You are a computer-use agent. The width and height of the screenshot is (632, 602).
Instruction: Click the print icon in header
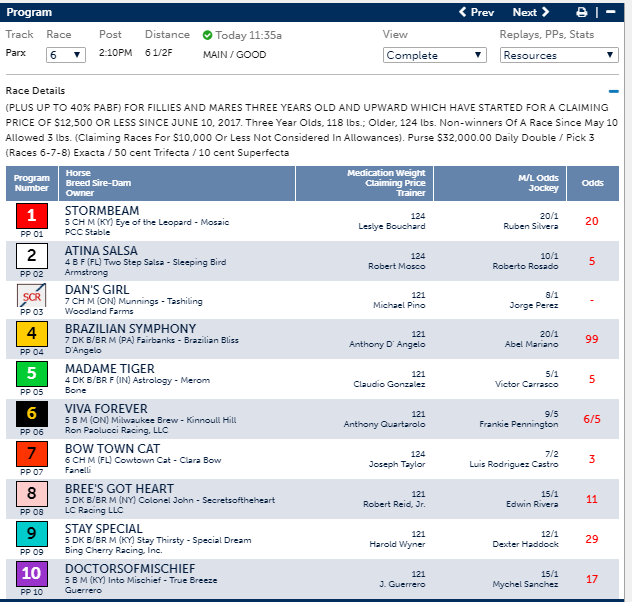(x=582, y=12)
